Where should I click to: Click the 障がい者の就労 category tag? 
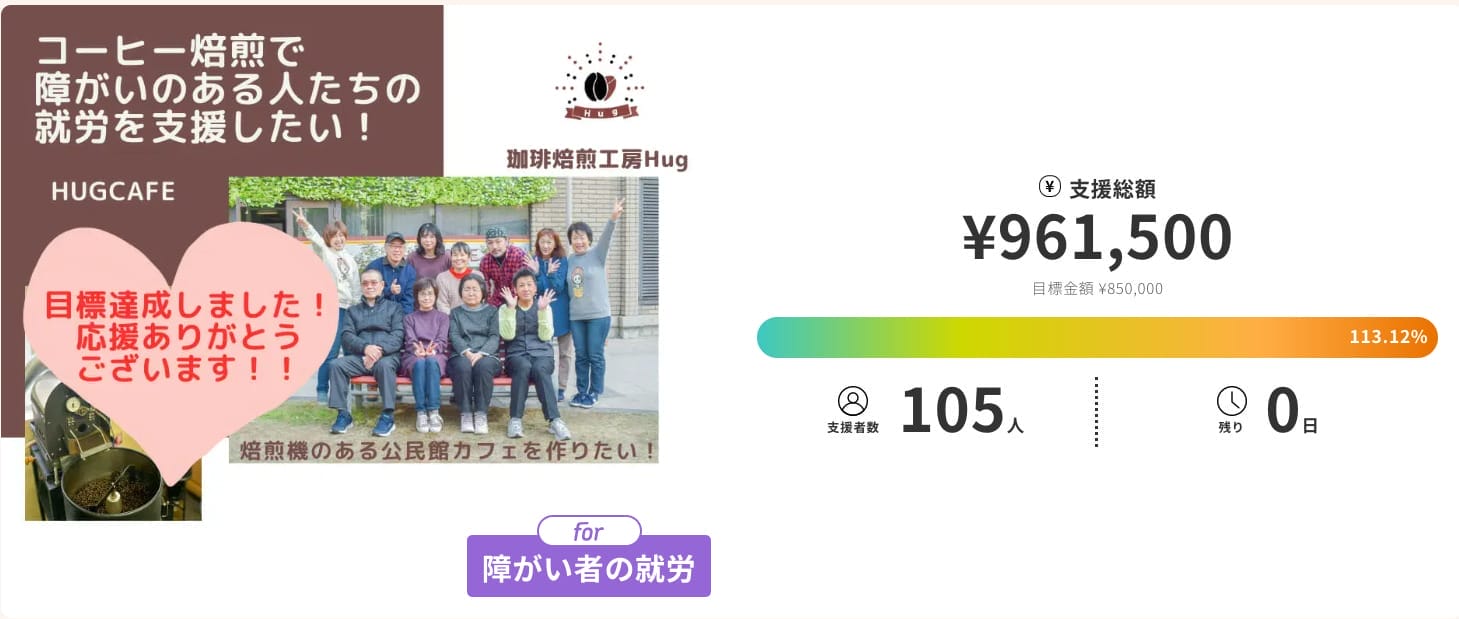click(x=588, y=567)
